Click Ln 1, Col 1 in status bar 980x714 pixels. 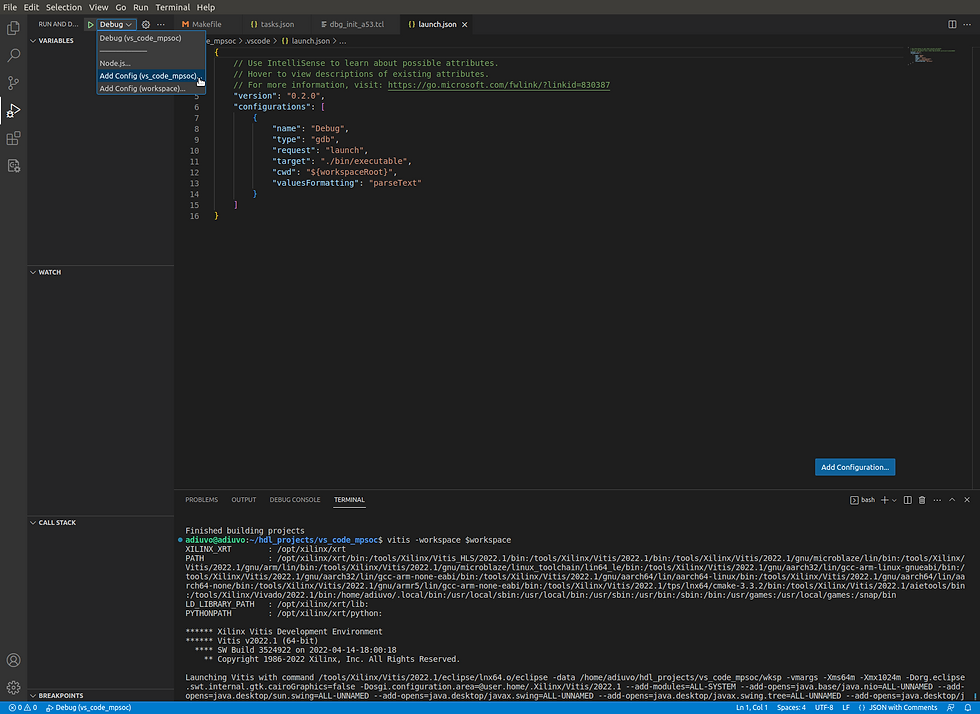pyautogui.click(x=751, y=708)
